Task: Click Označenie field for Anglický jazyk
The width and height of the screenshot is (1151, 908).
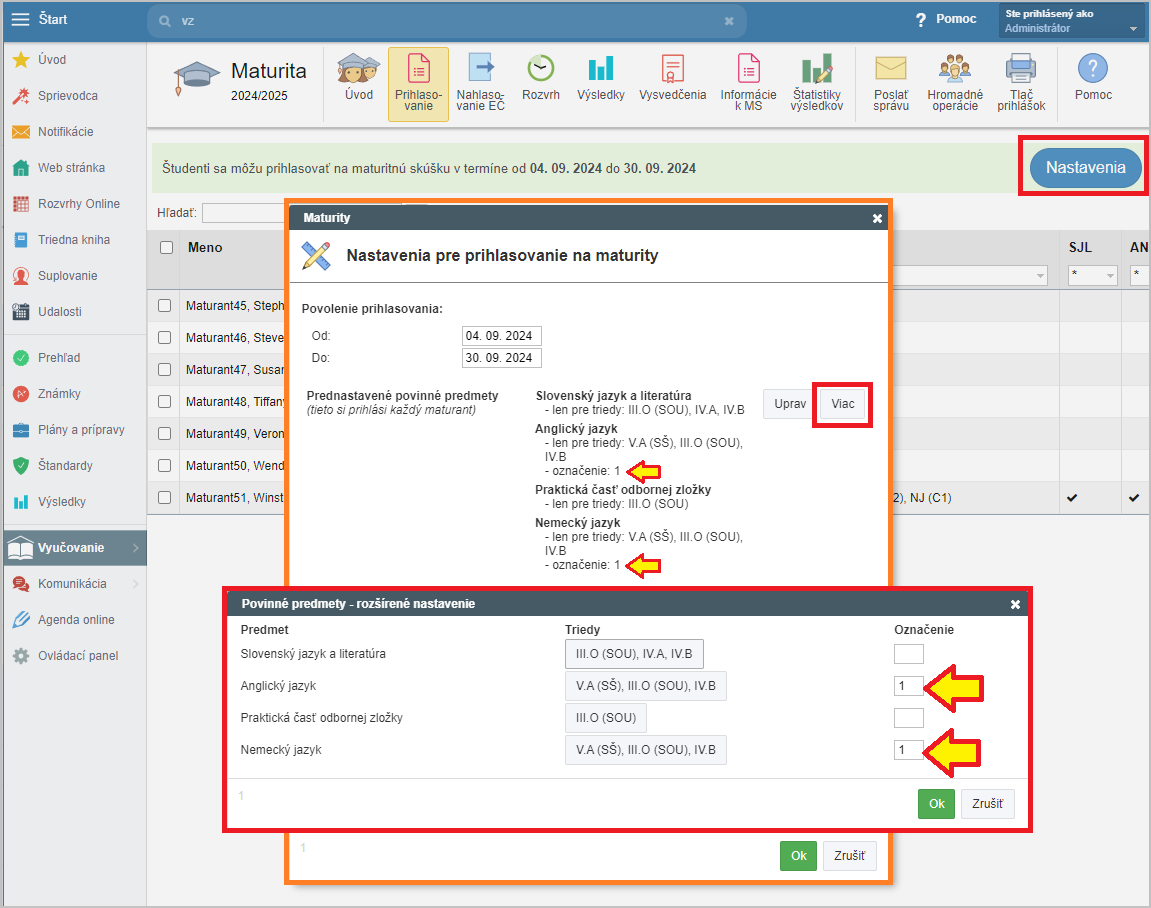Action: (908, 686)
